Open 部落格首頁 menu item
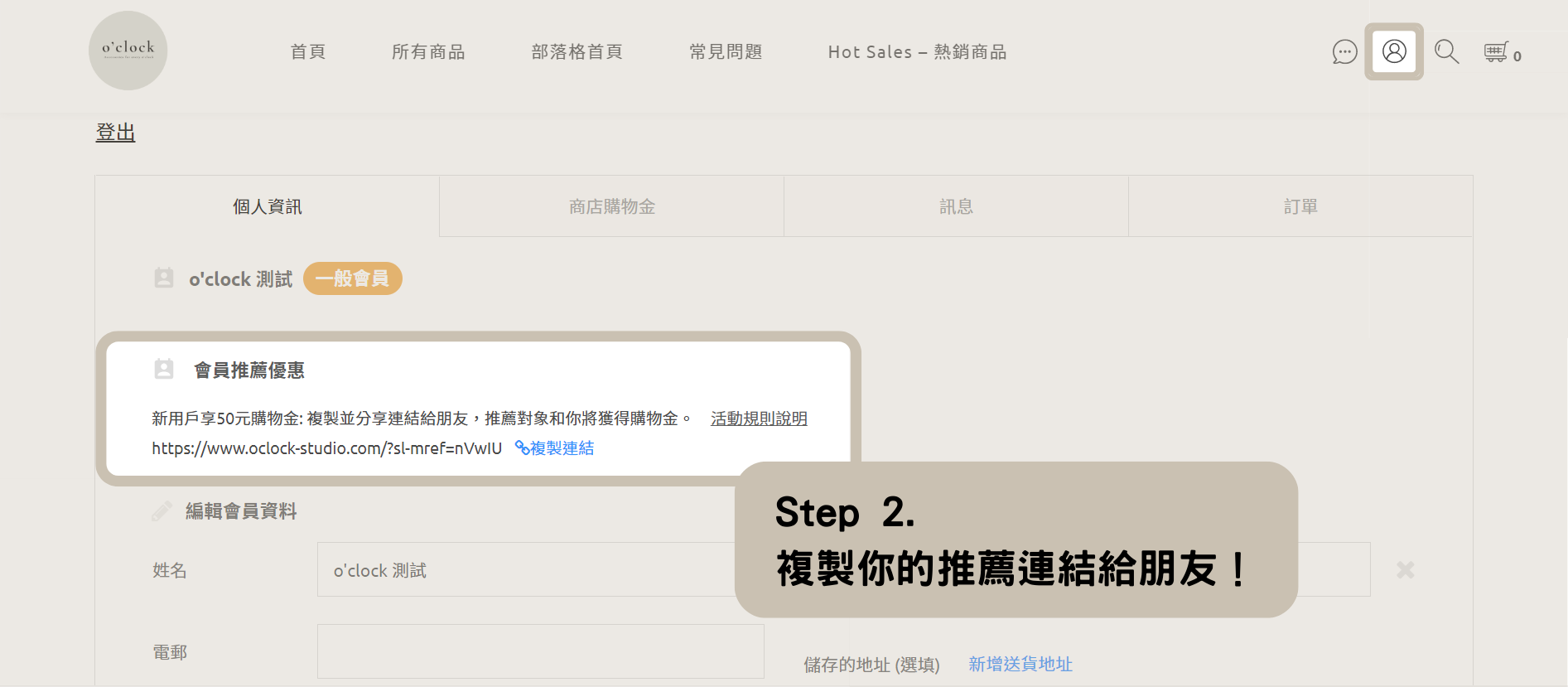 577,52
